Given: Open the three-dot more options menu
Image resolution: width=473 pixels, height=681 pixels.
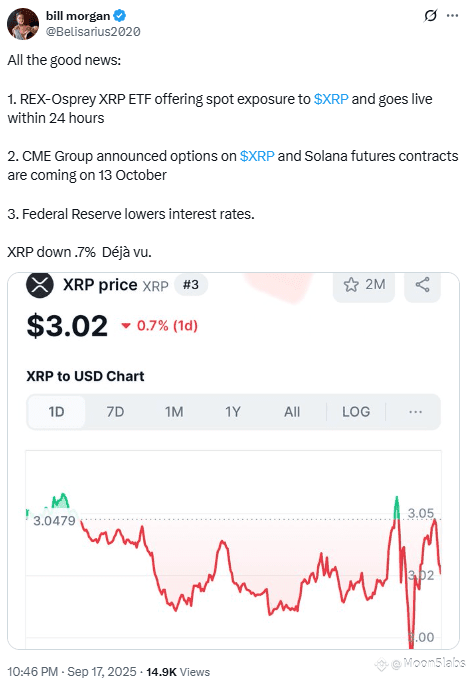Looking at the screenshot, I should coord(453,16).
